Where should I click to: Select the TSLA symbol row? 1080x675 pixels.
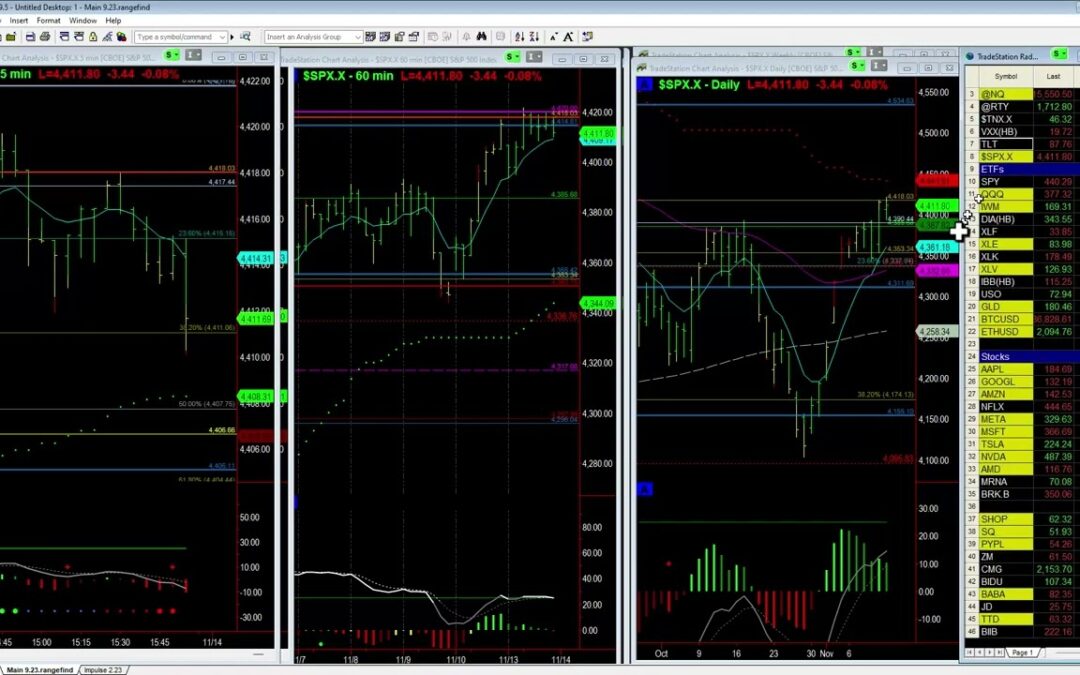point(1006,444)
